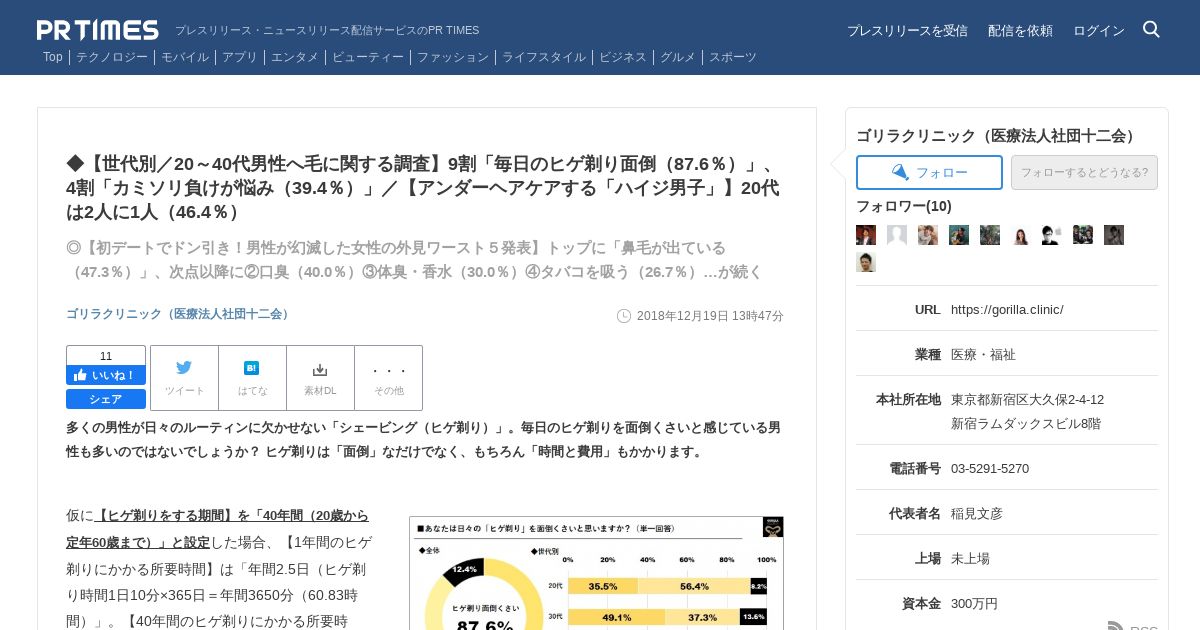The width and height of the screenshot is (1200, 630).
Task: Open the fourth follower avatar
Action: click(x=959, y=235)
